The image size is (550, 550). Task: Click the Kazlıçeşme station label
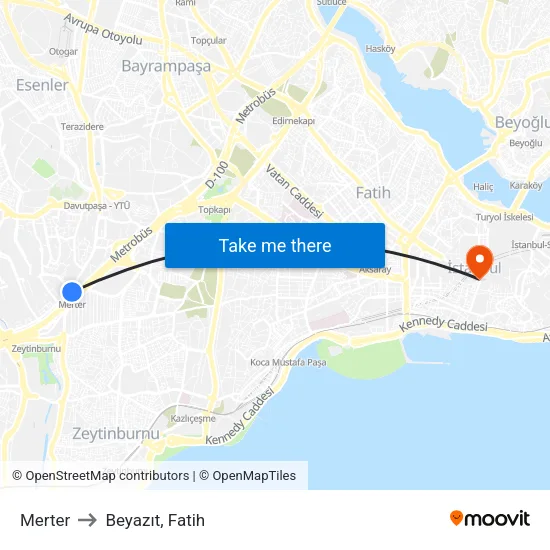[x=193, y=418]
